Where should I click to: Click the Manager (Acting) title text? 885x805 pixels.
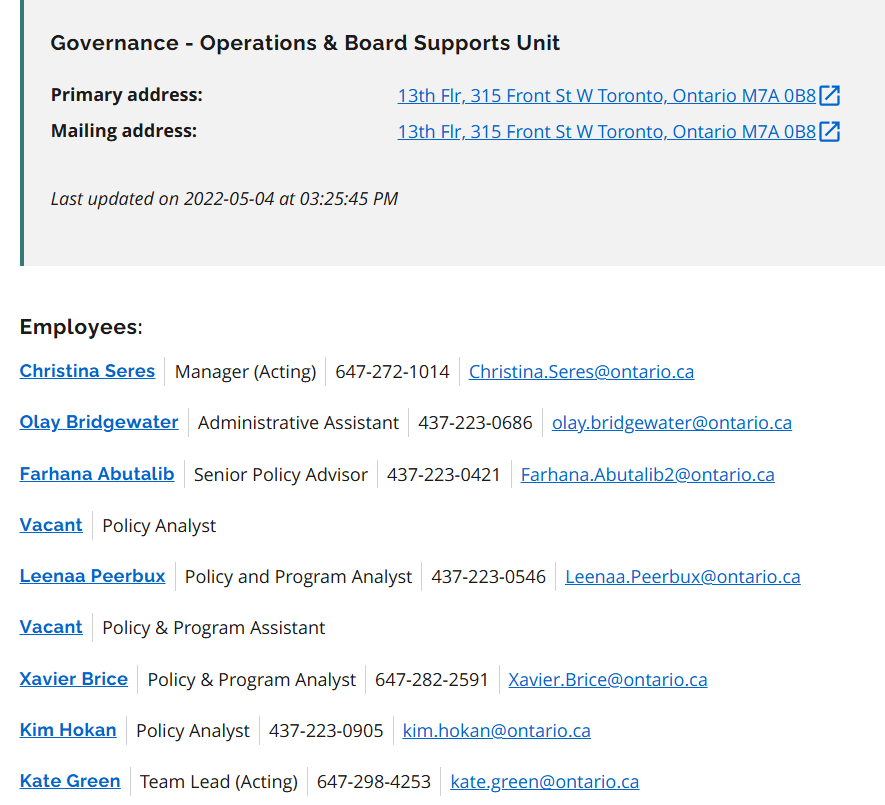[x=246, y=372]
